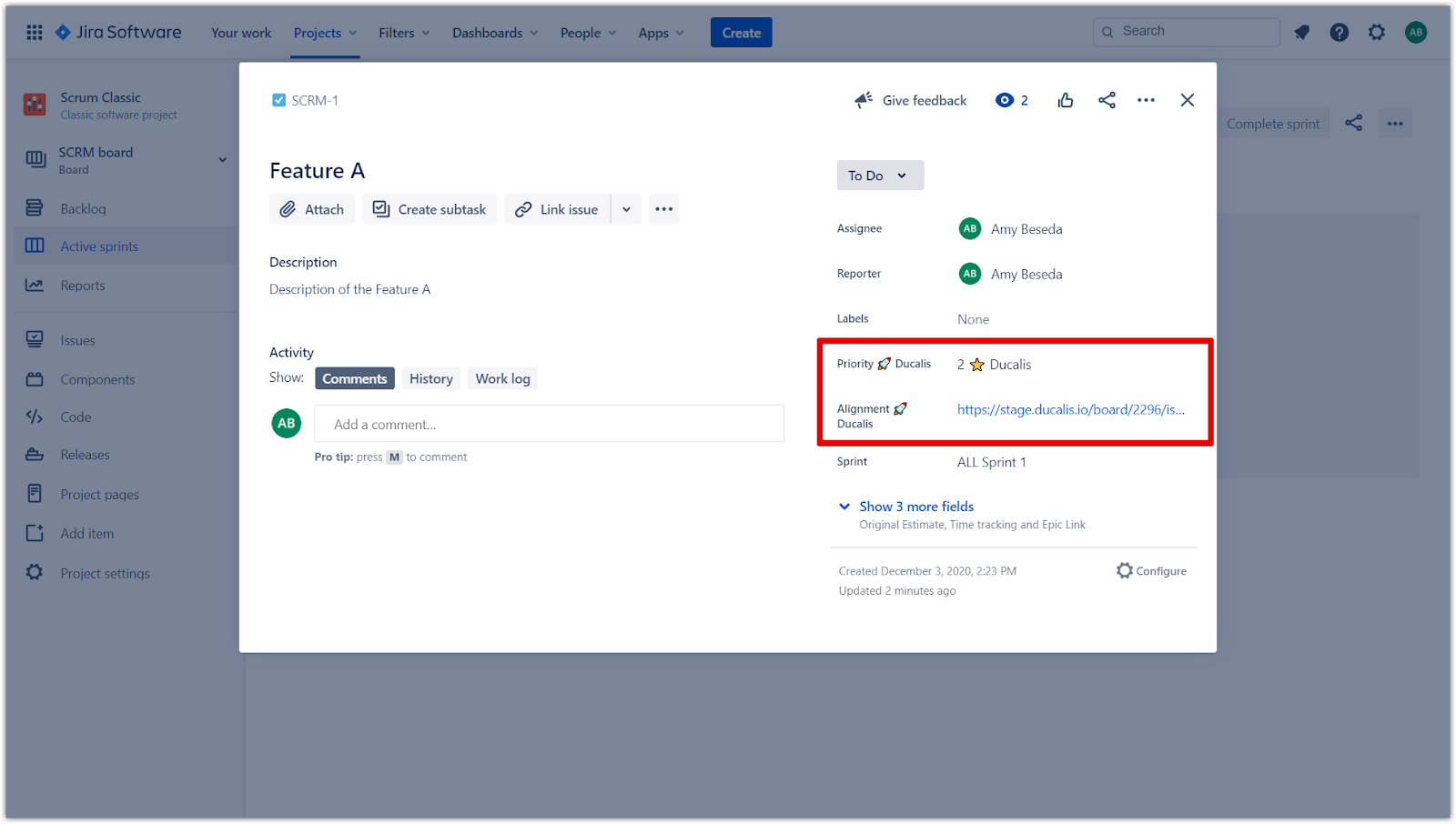Open the Ducalis alignment link
This screenshot has height=824, width=1456.
point(1070,409)
